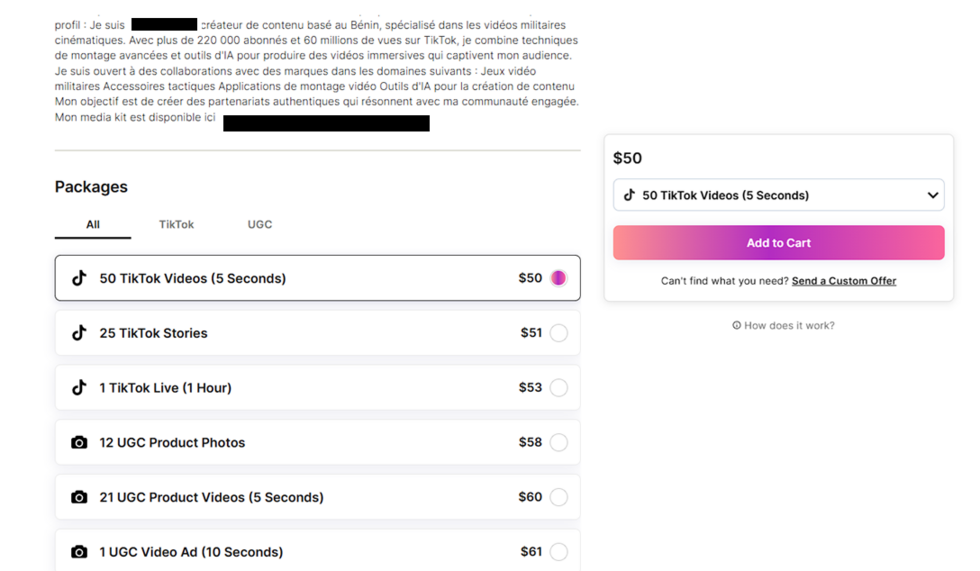Click the selected $50 package radio button
980x571 pixels.
558,278
